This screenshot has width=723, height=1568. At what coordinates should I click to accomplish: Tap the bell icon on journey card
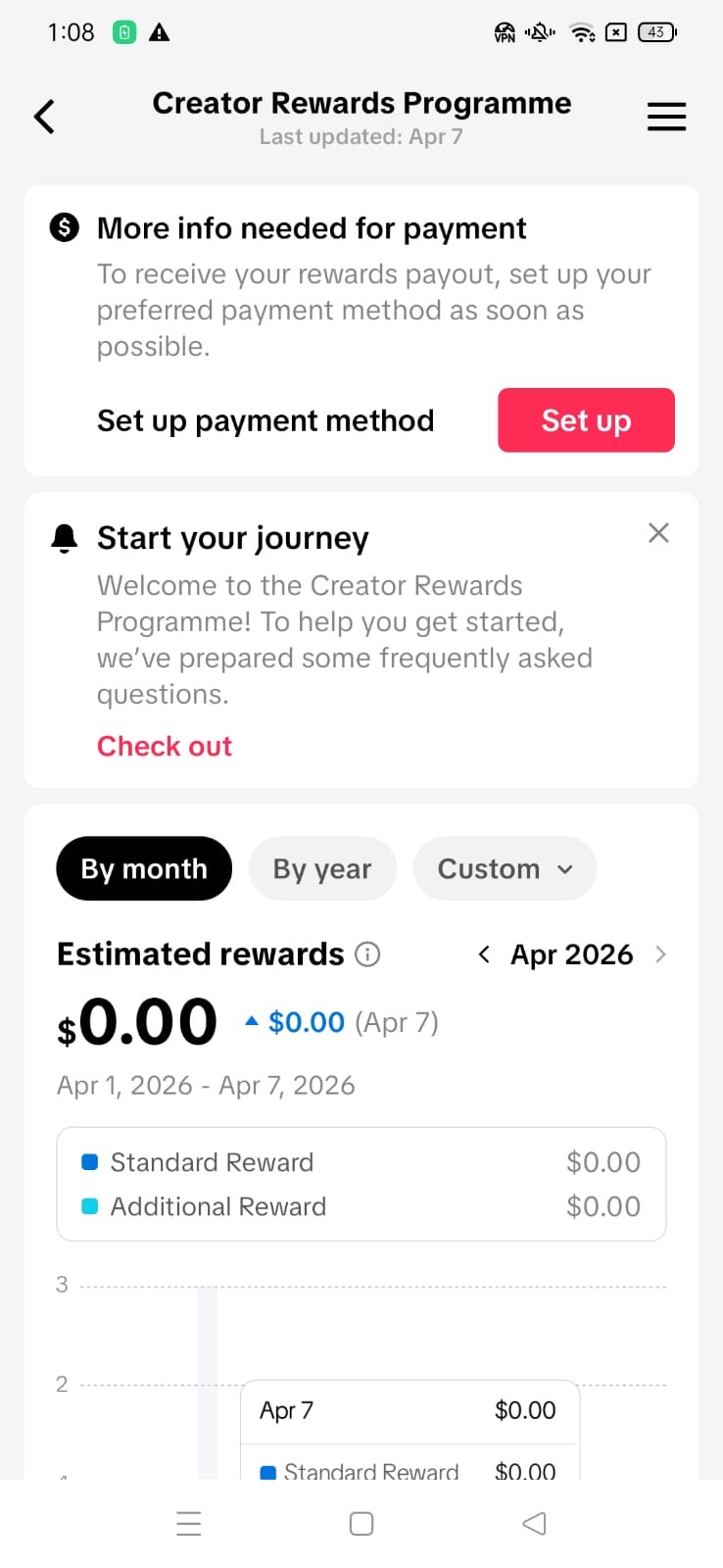[65, 538]
